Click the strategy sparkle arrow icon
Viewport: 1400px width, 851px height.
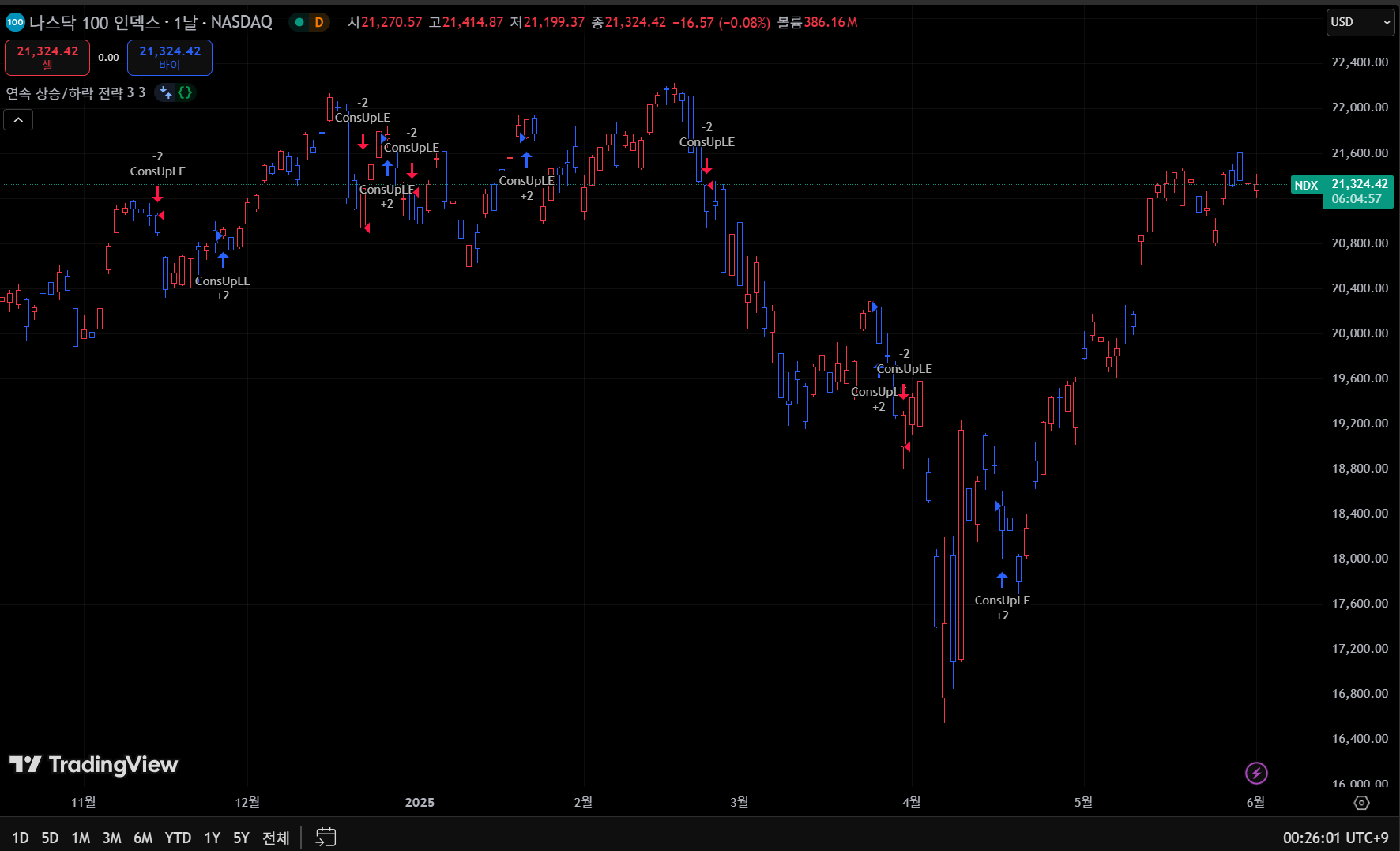[166, 92]
